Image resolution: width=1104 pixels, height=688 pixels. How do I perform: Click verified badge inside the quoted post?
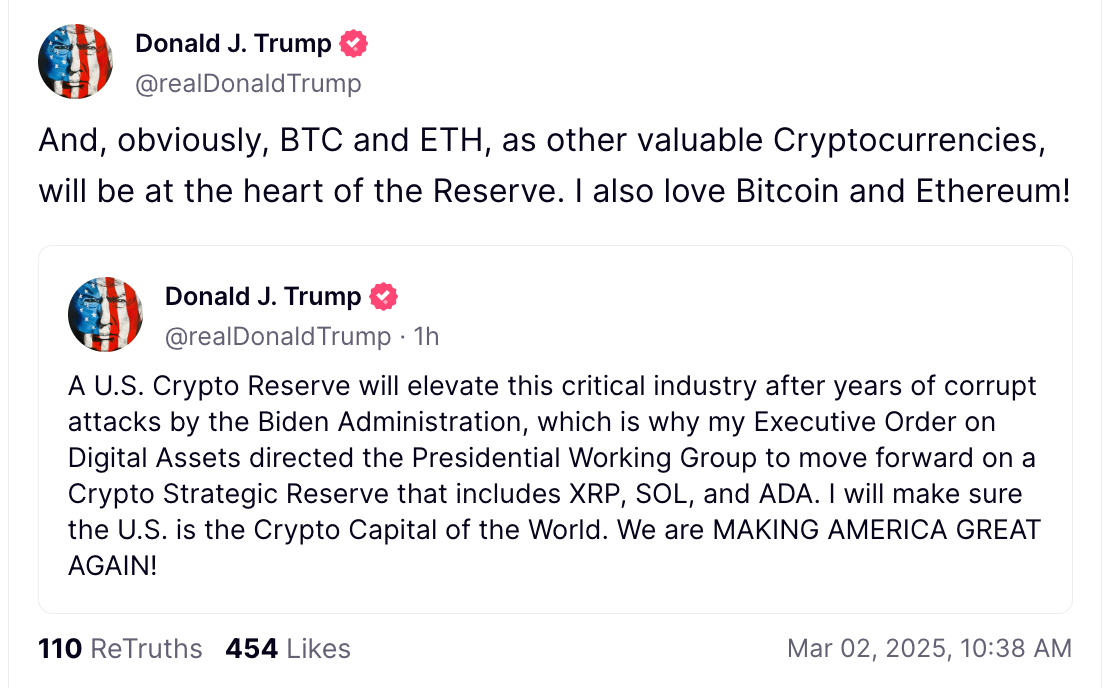pyautogui.click(x=384, y=297)
